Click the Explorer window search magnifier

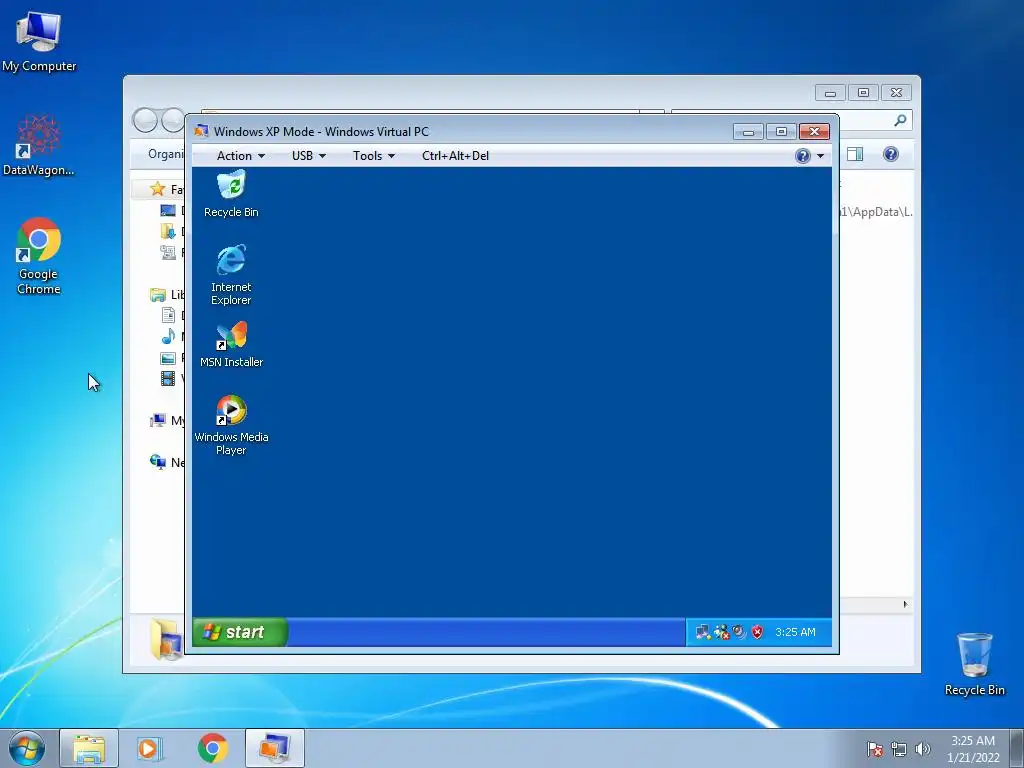click(900, 120)
